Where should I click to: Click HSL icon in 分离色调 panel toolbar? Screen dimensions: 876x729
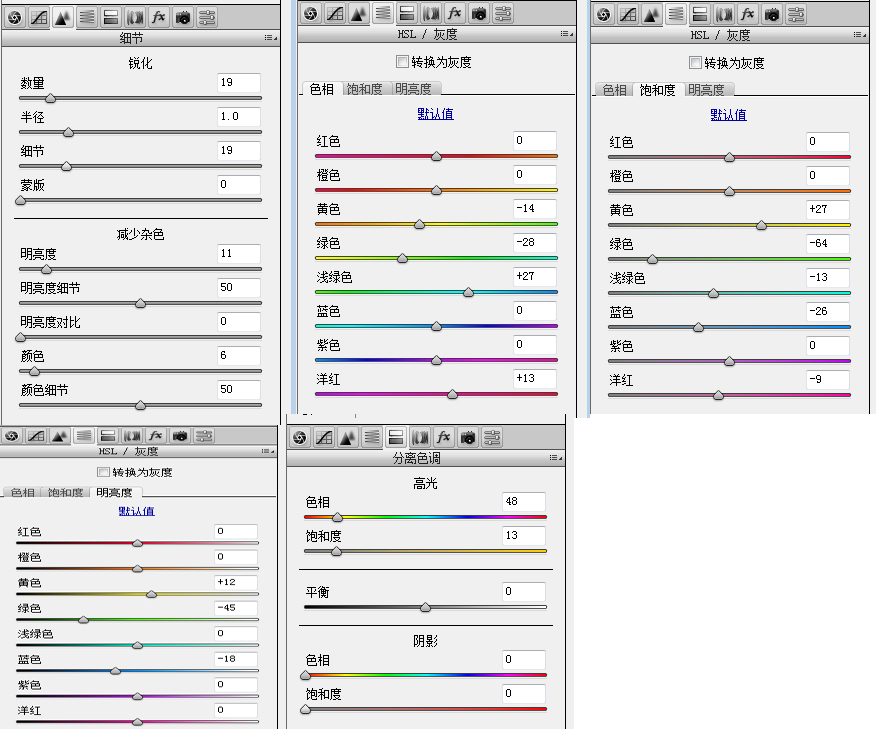pos(372,438)
